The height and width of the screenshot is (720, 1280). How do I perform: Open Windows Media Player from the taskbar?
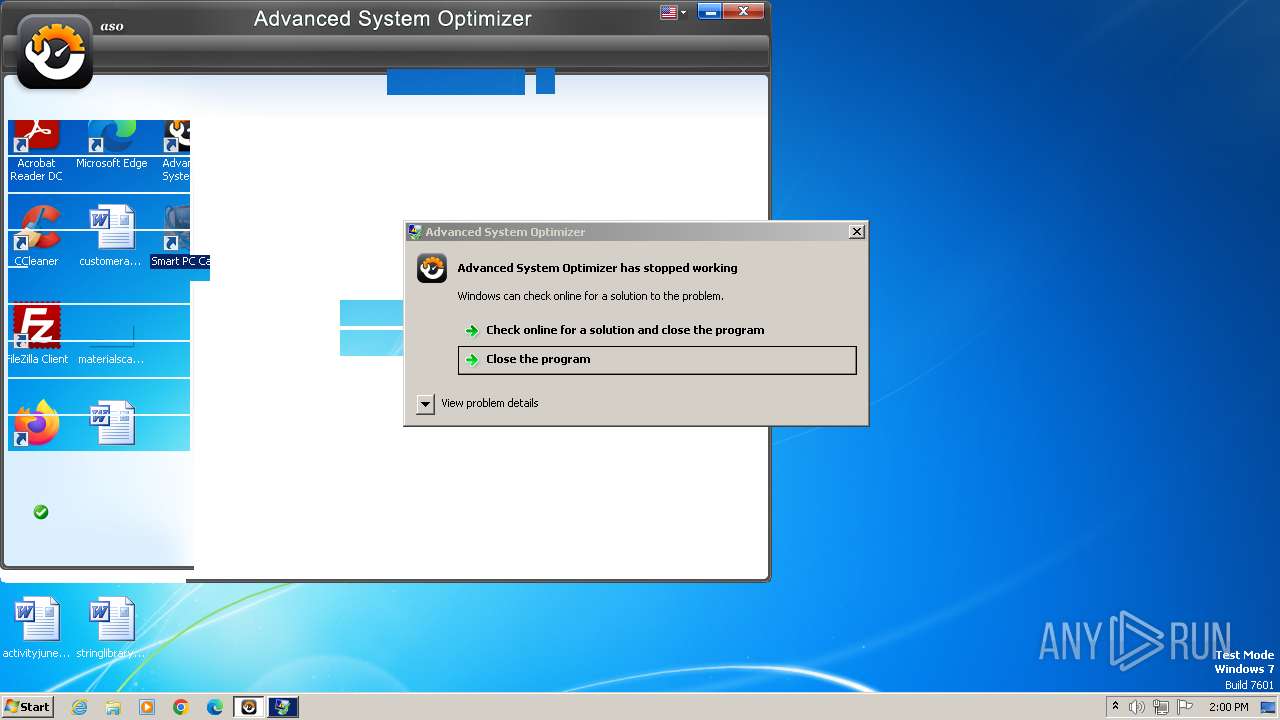tap(147, 707)
